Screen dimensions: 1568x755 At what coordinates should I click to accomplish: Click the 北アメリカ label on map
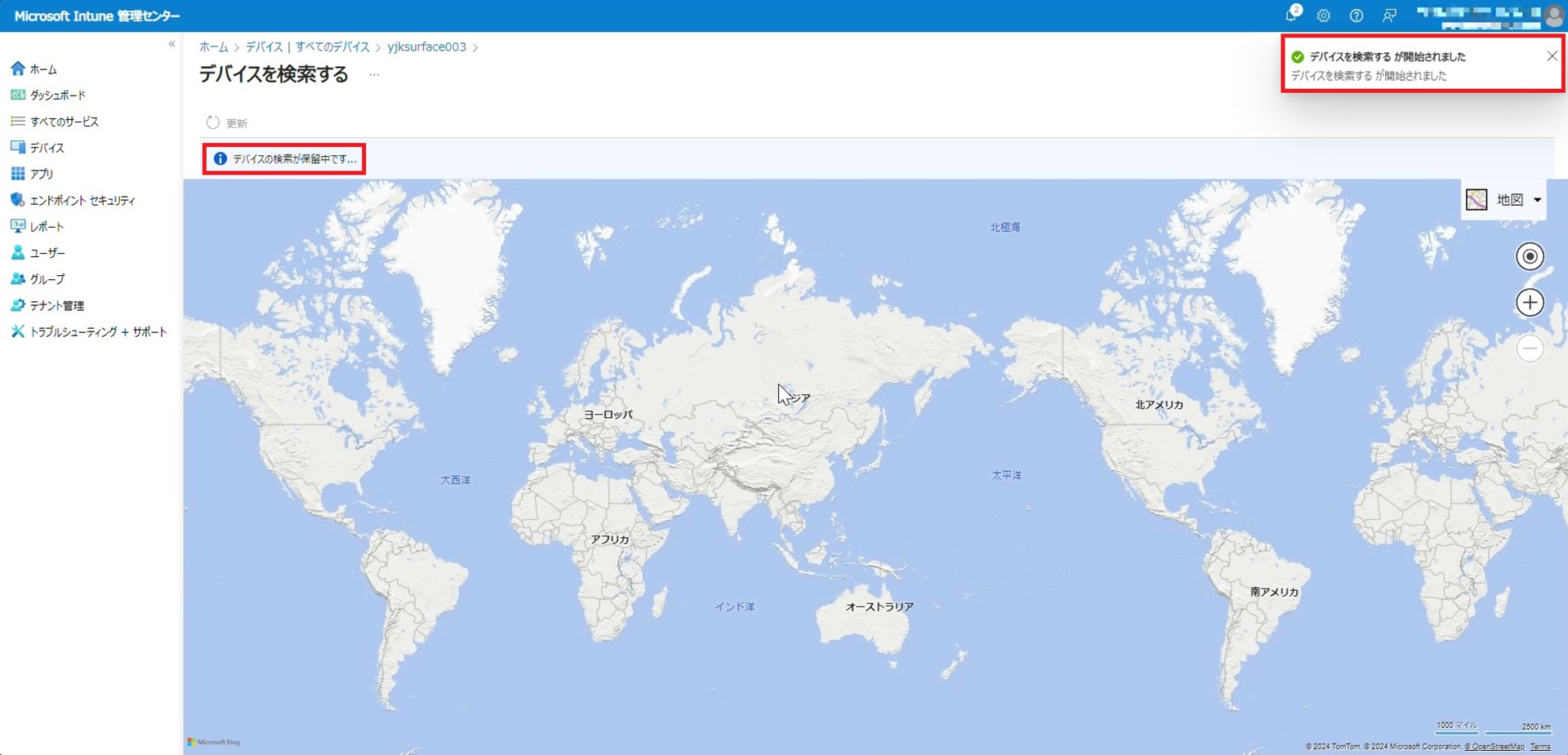1159,405
